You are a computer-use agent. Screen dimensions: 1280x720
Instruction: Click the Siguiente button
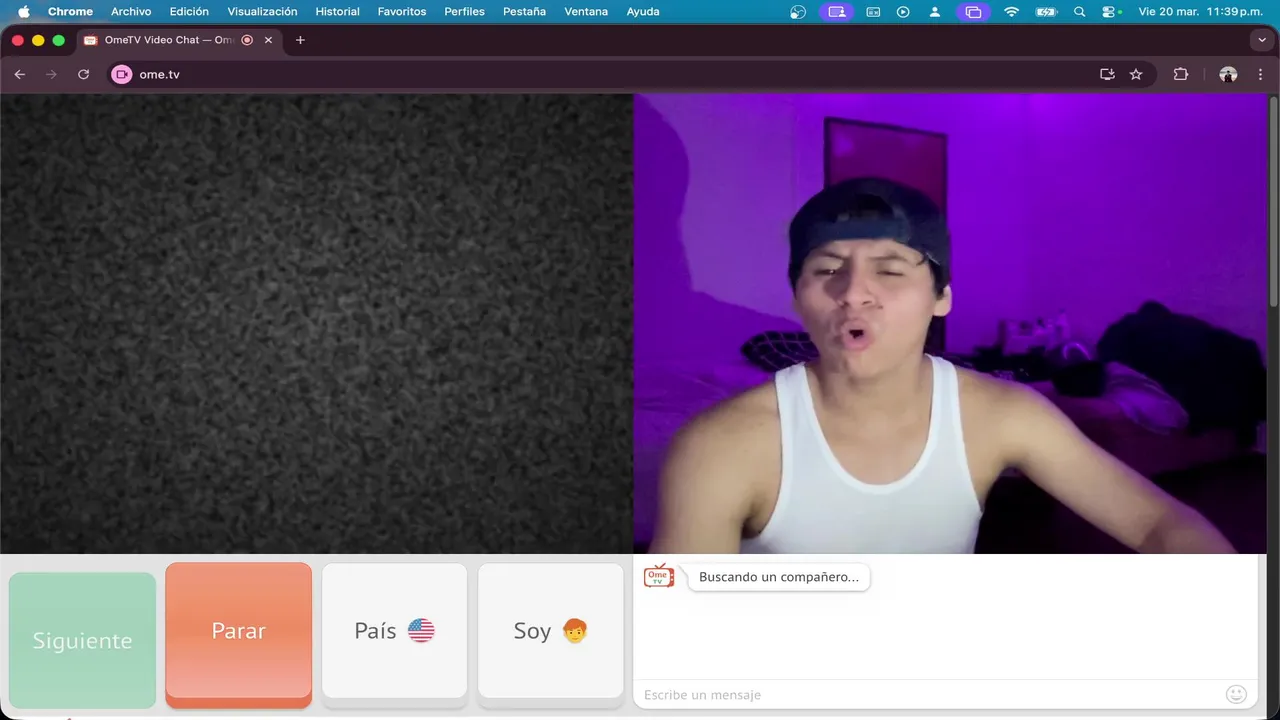point(82,640)
